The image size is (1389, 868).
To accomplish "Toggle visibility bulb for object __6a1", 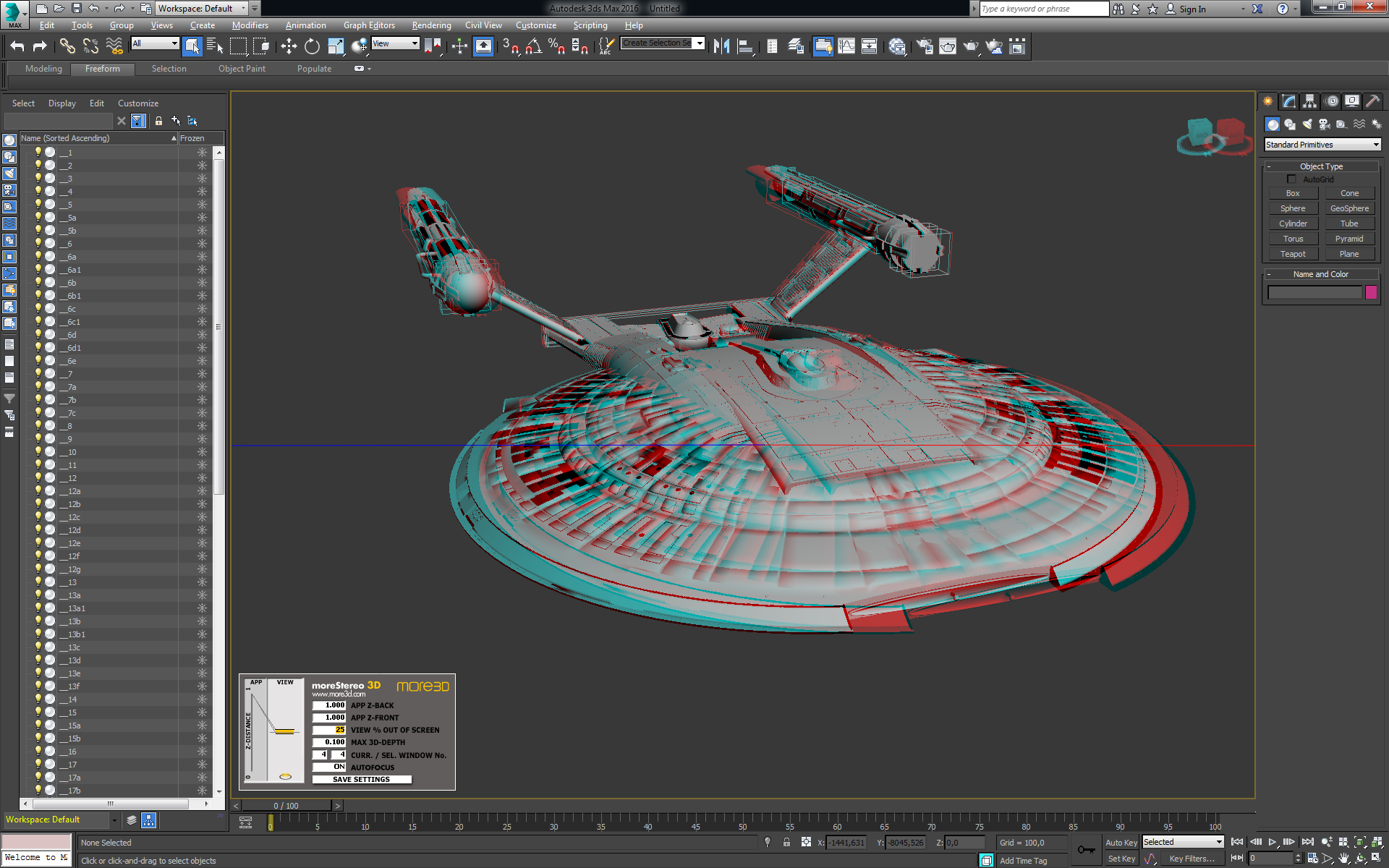I will [38, 270].
